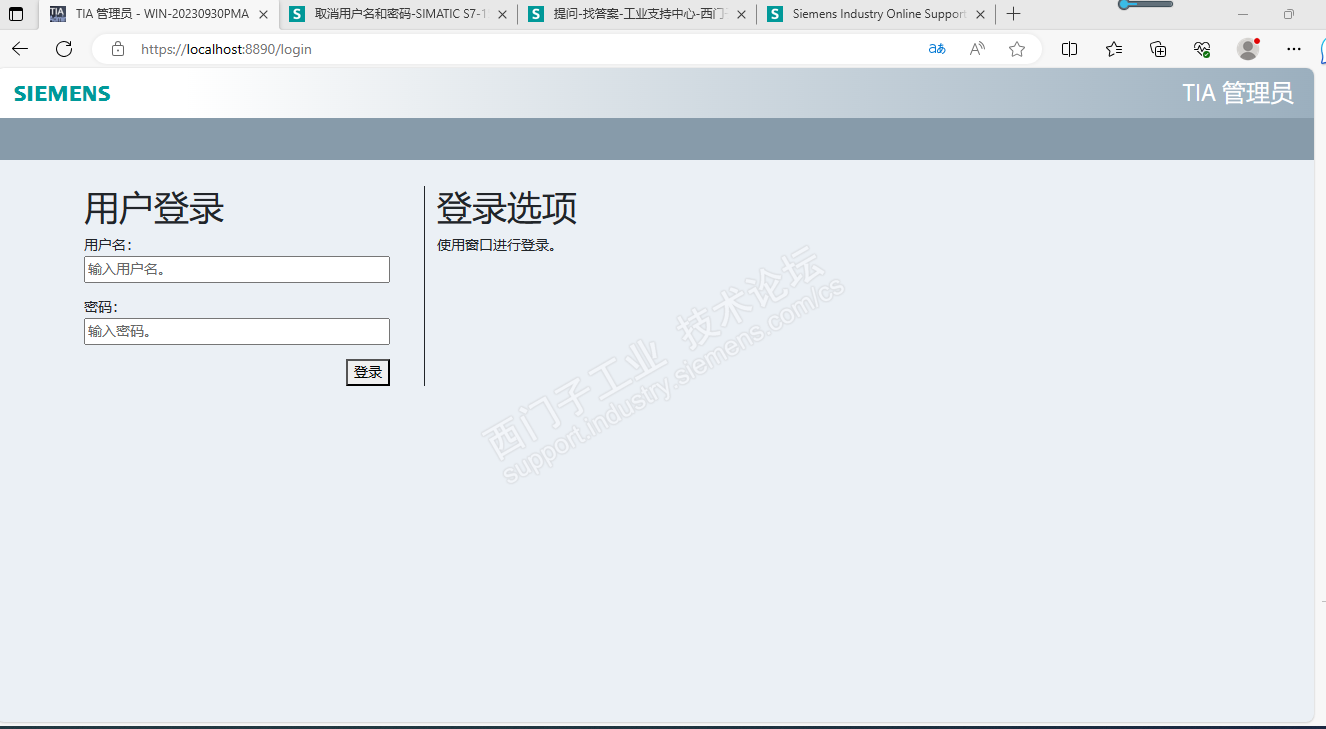Click the 登录 button
This screenshot has height=729, width=1326.
(368, 372)
